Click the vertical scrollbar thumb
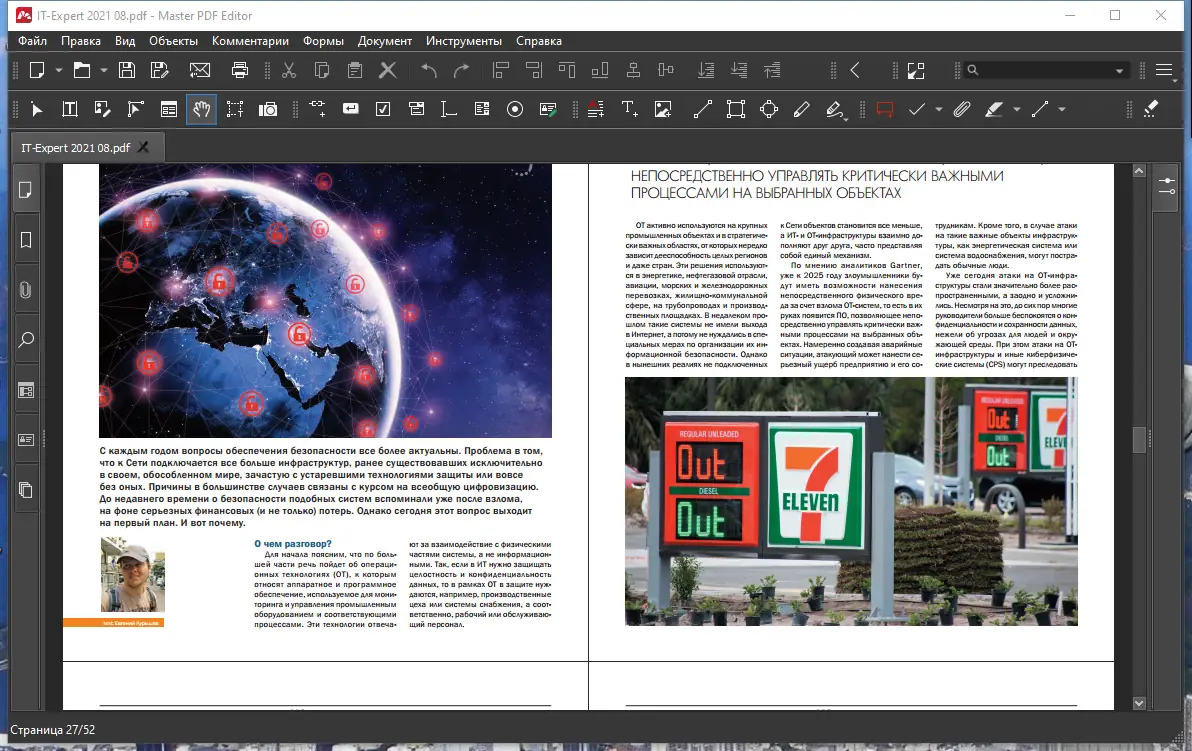1192x751 pixels. coord(1138,440)
